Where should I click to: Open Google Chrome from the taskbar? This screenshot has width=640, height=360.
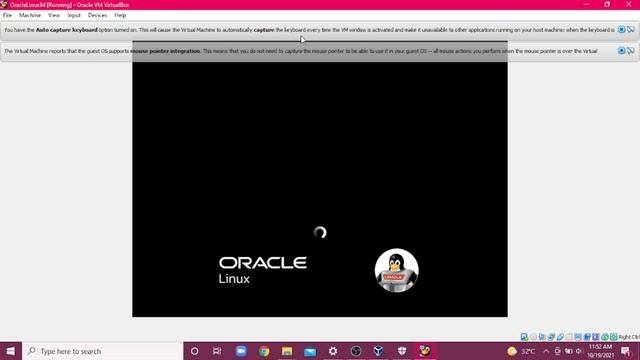[264, 351]
